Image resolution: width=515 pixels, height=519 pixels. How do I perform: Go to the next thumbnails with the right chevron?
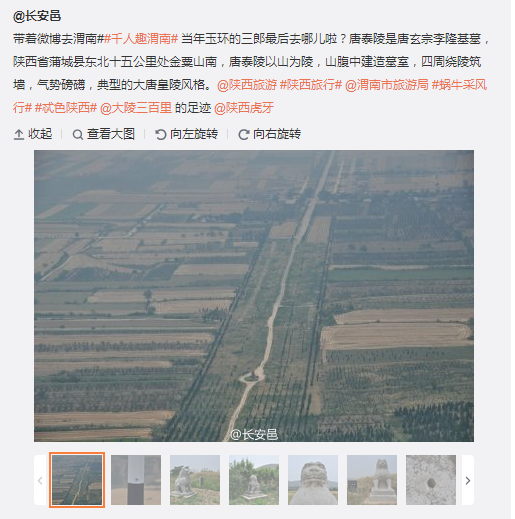coord(468,480)
